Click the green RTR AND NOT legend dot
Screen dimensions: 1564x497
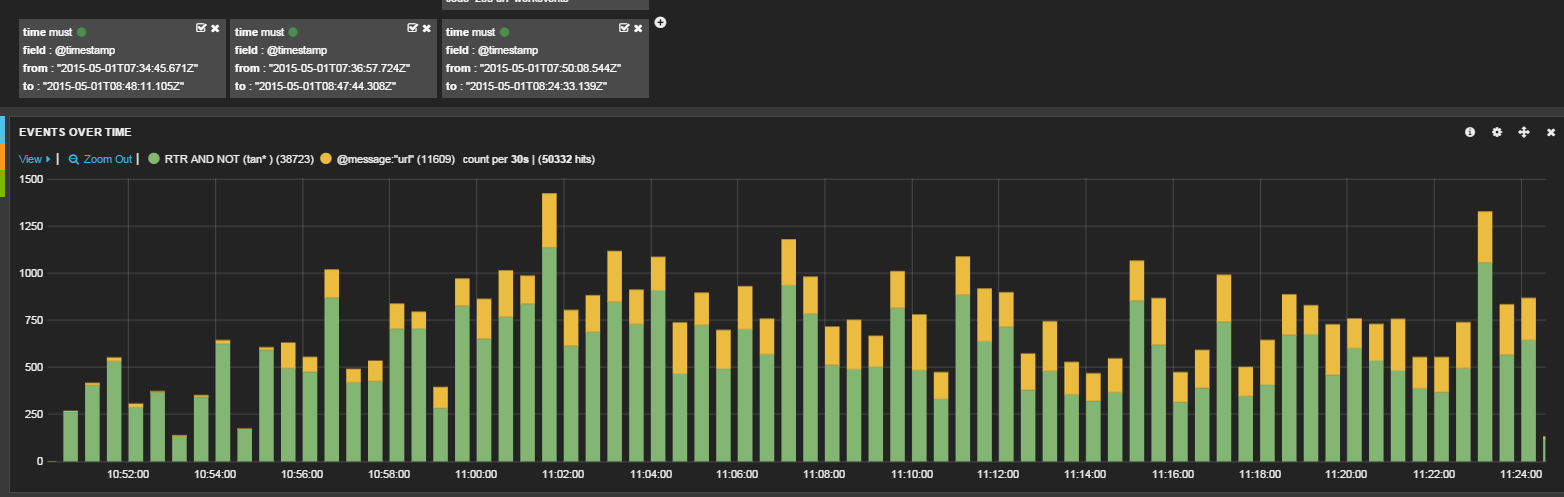(153, 159)
